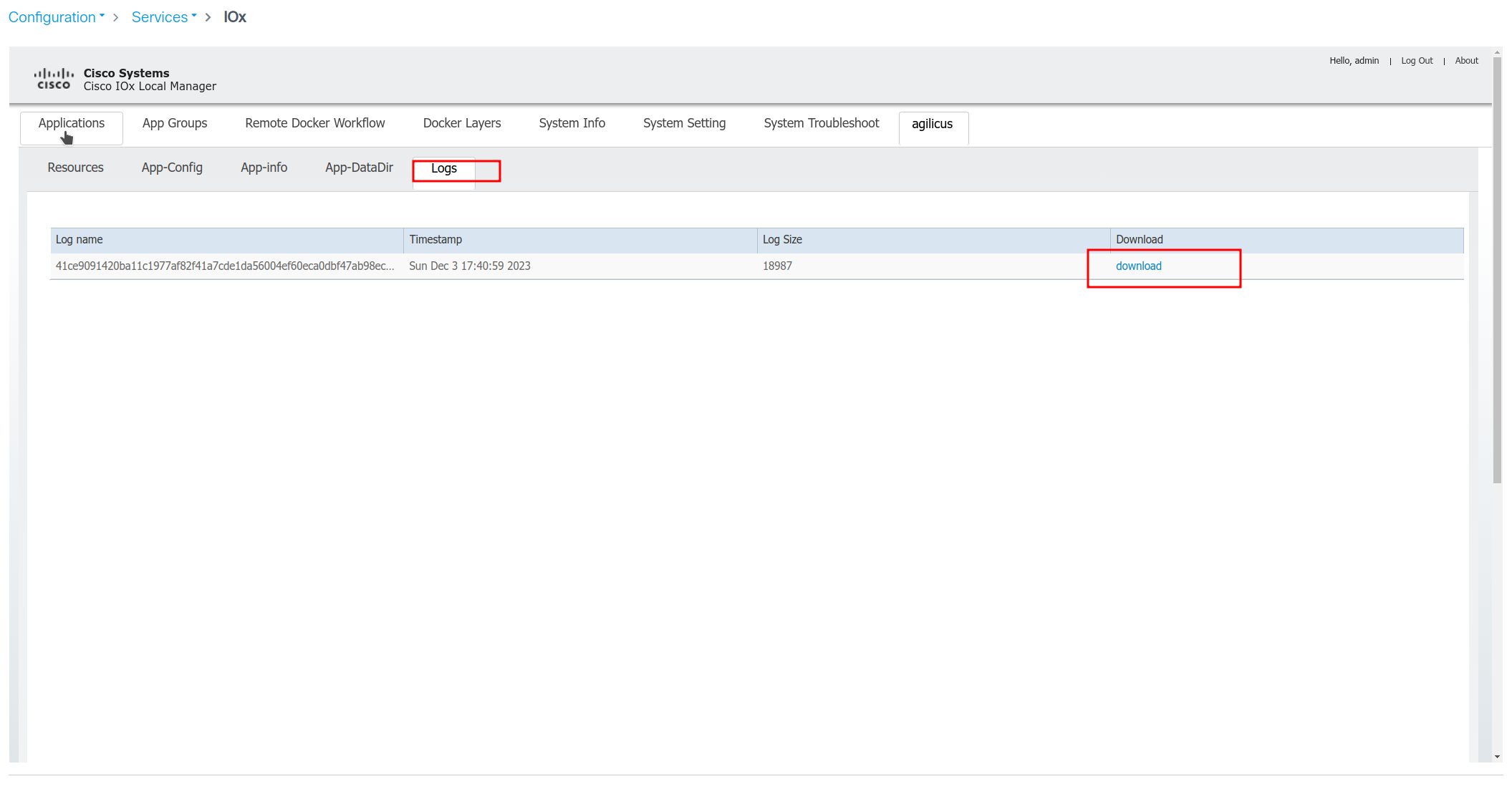The width and height of the screenshot is (1512, 799).
Task: Select the Docker Layers tab
Action: point(462,123)
